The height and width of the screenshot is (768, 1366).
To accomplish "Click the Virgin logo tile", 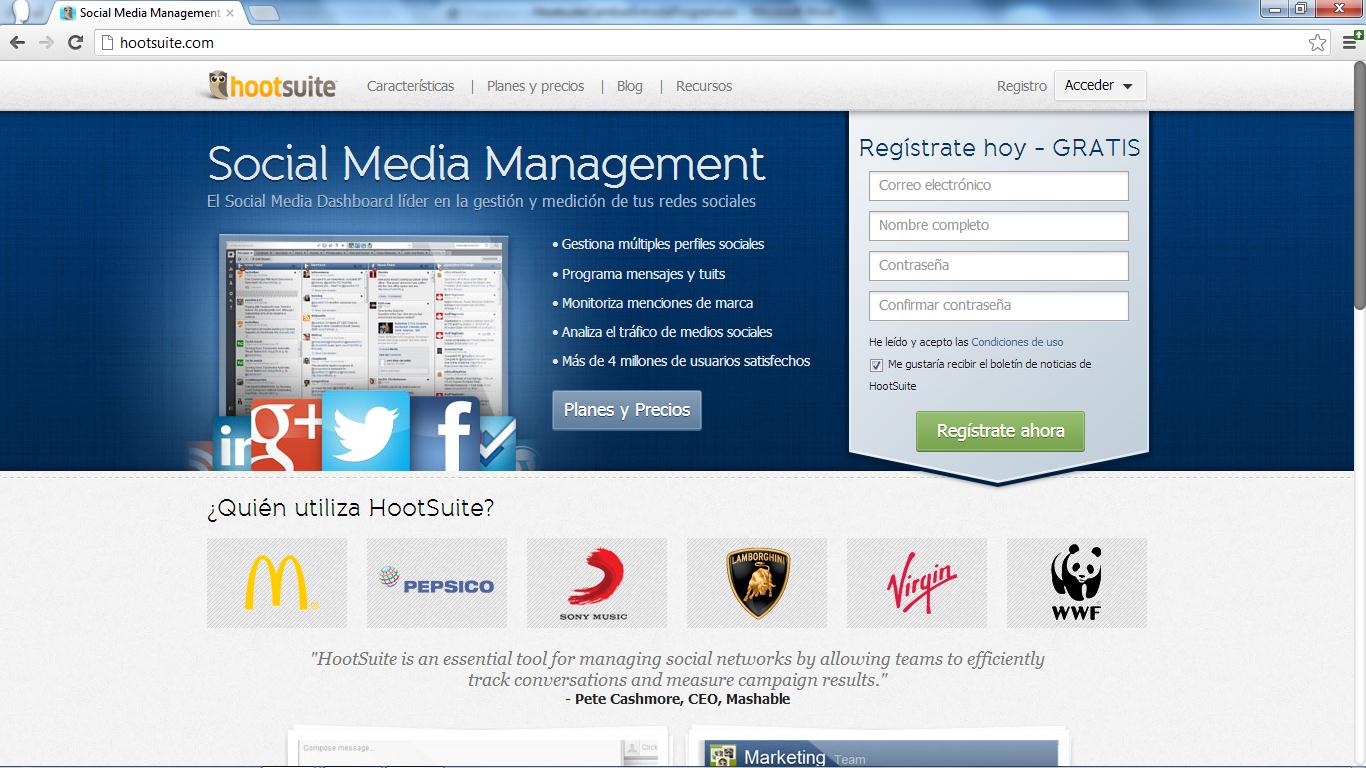I will [917, 583].
